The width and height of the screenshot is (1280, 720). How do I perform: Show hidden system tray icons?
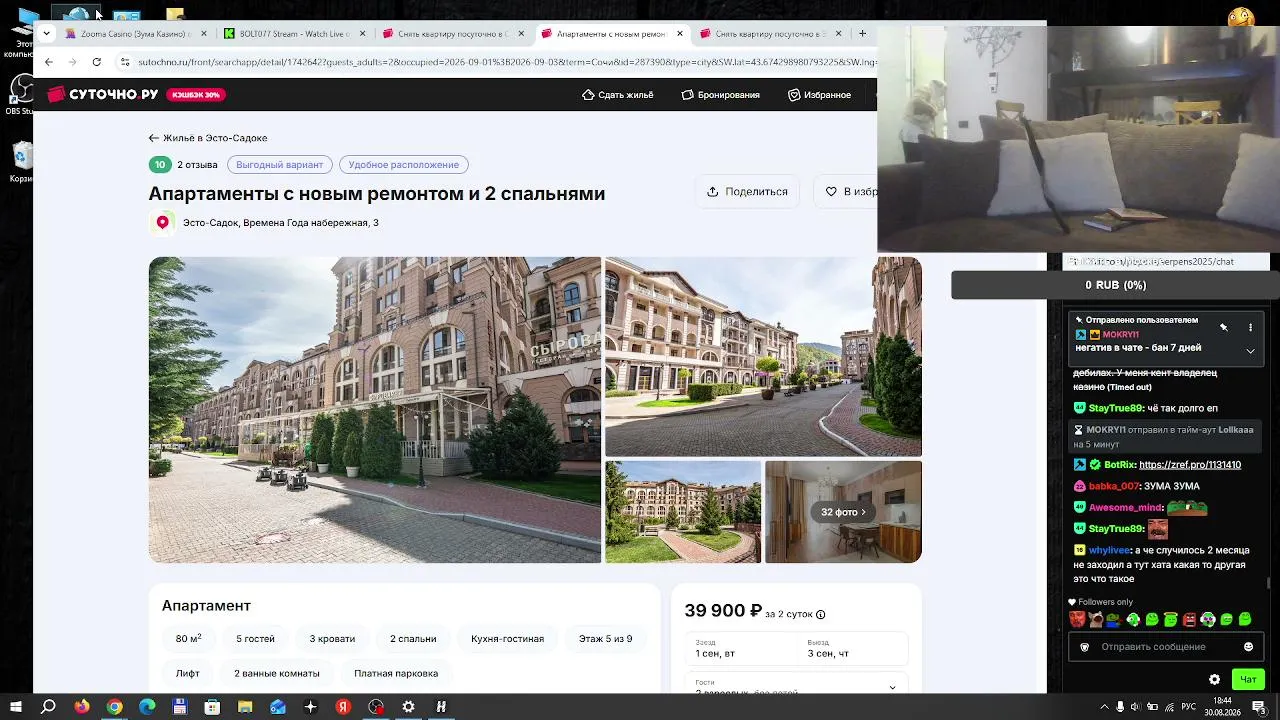1103,707
